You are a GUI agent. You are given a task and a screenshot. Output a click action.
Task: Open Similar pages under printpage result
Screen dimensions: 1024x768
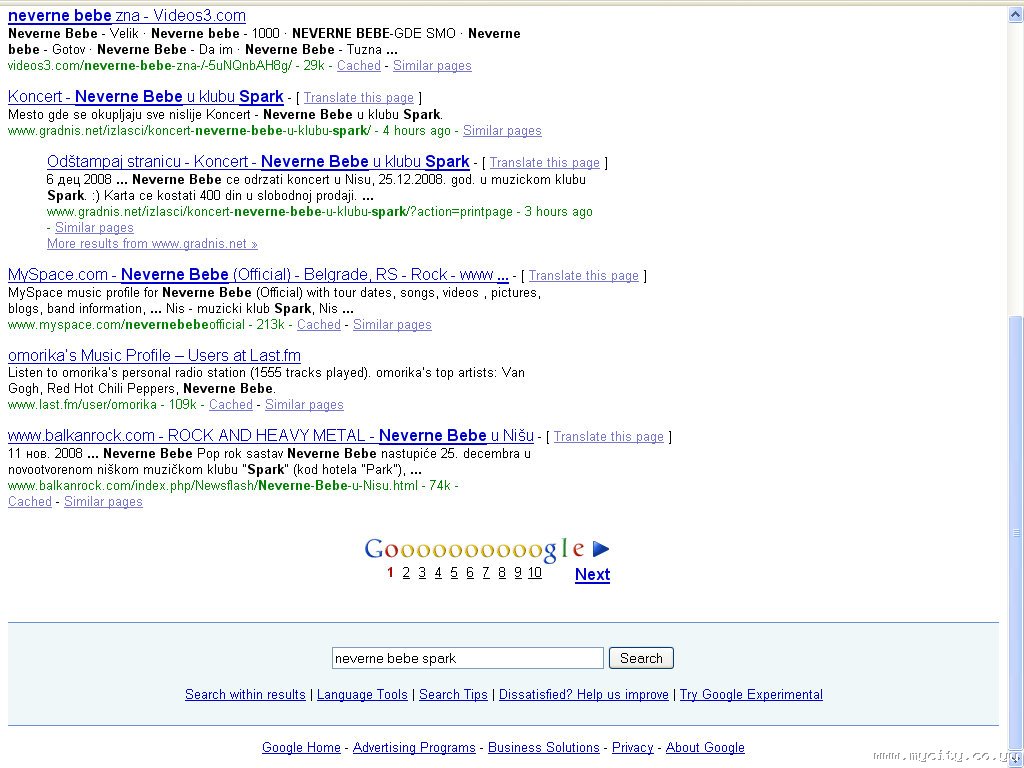click(94, 227)
